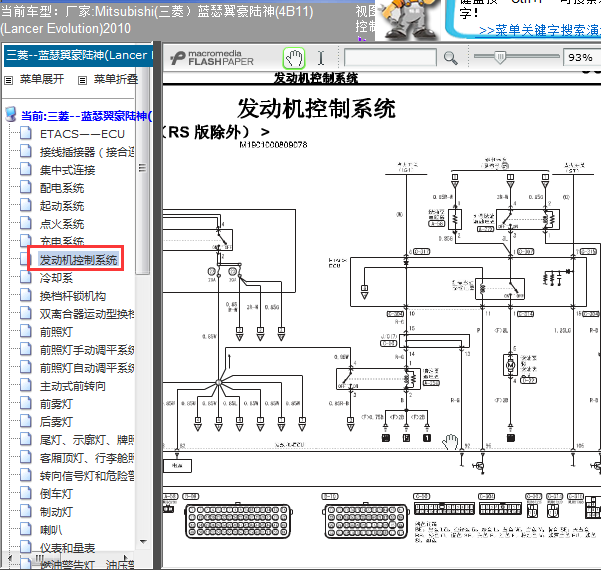Open 制动灯 diagram
Screen dimensions: 601x570
tap(56, 512)
